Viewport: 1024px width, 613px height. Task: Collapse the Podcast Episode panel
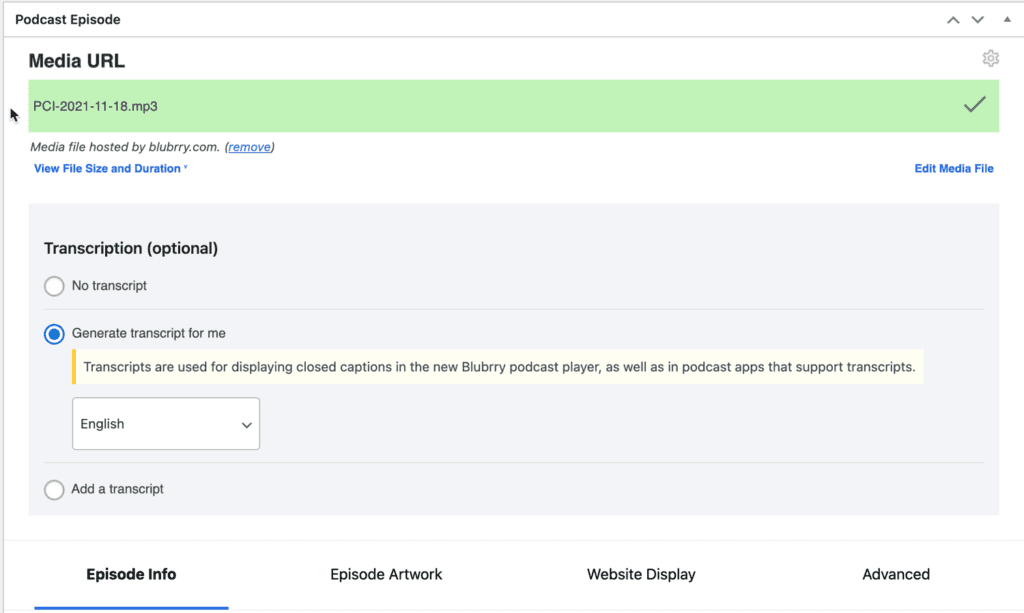click(1007, 20)
